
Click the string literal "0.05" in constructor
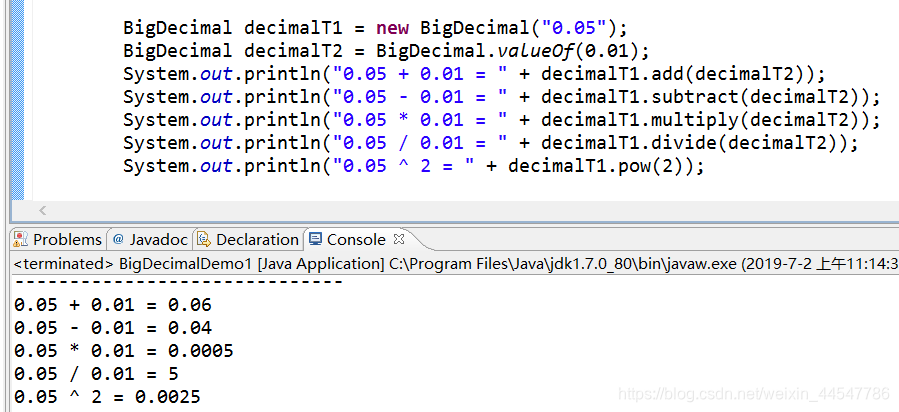click(x=575, y=28)
